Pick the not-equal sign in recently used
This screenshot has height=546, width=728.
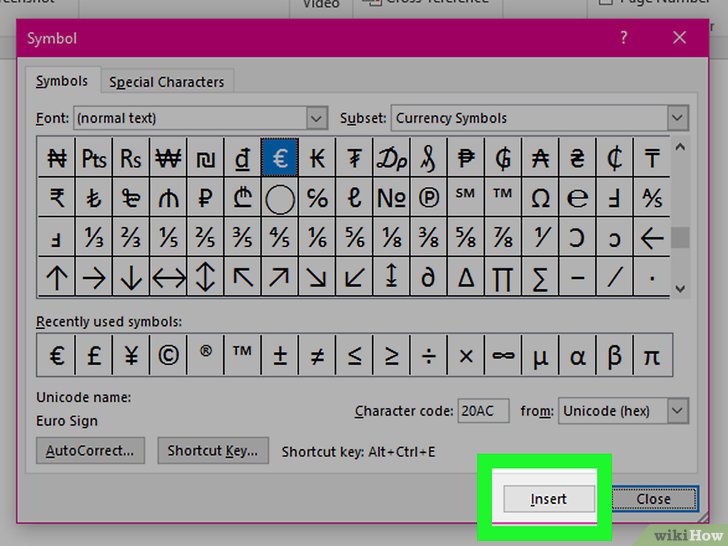point(317,355)
